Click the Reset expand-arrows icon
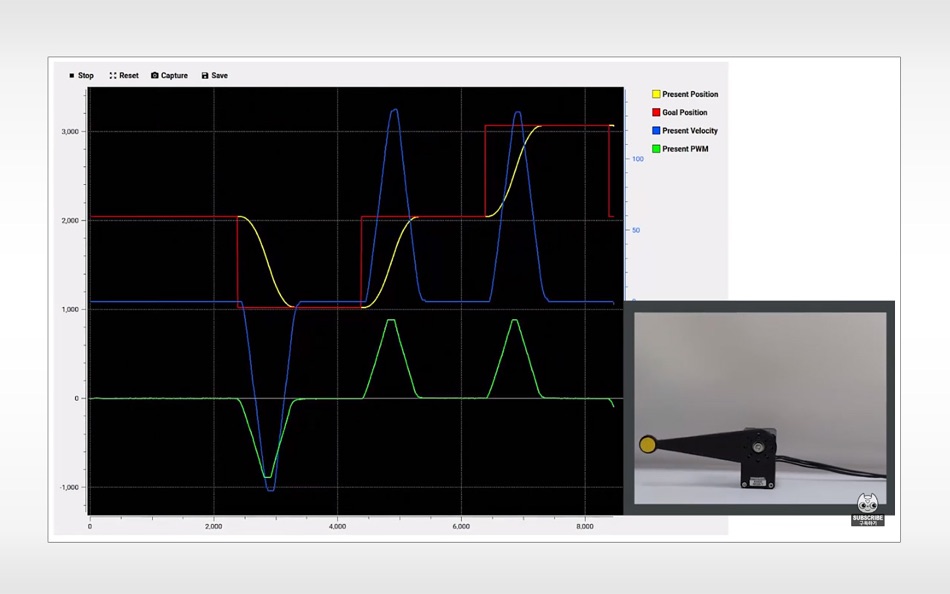950x594 pixels. 113,76
